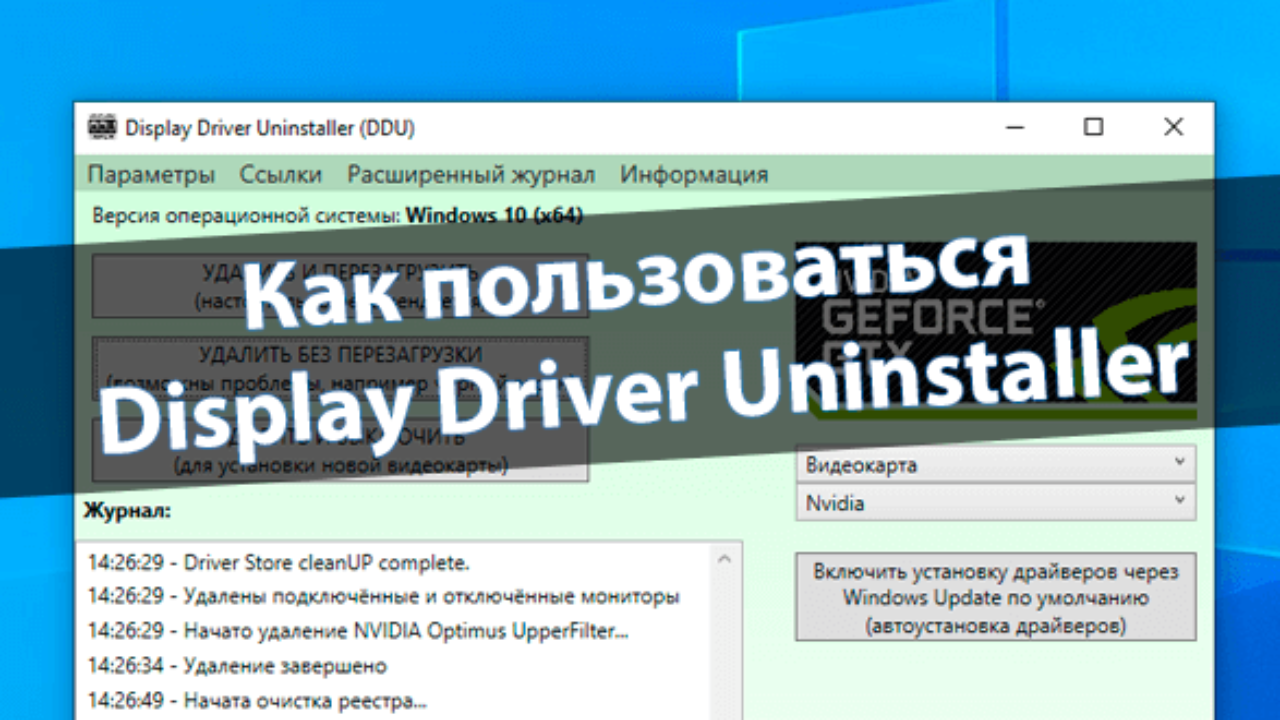Maximize the Display Driver Uninstaller window

pyautogui.click(x=1094, y=127)
